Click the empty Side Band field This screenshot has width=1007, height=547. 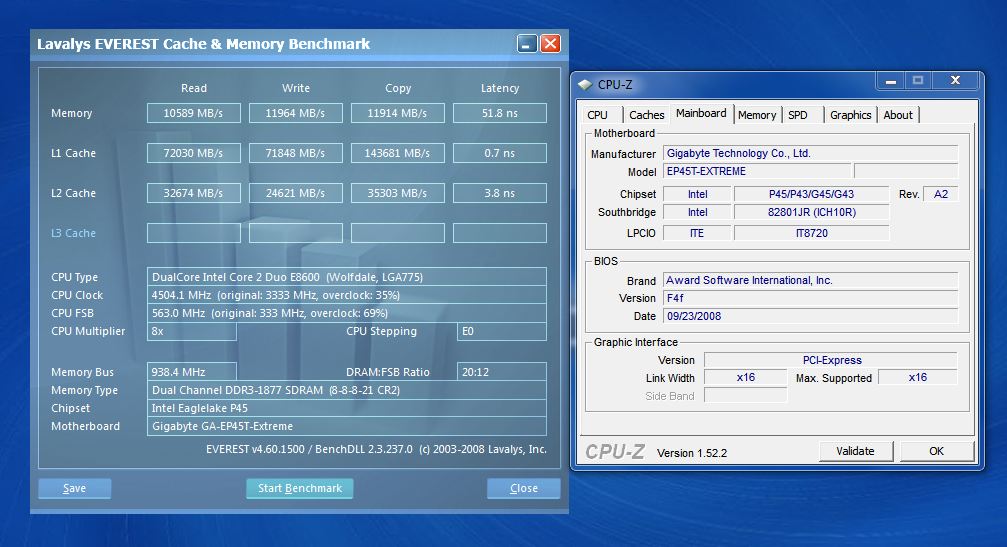click(x=746, y=395)
